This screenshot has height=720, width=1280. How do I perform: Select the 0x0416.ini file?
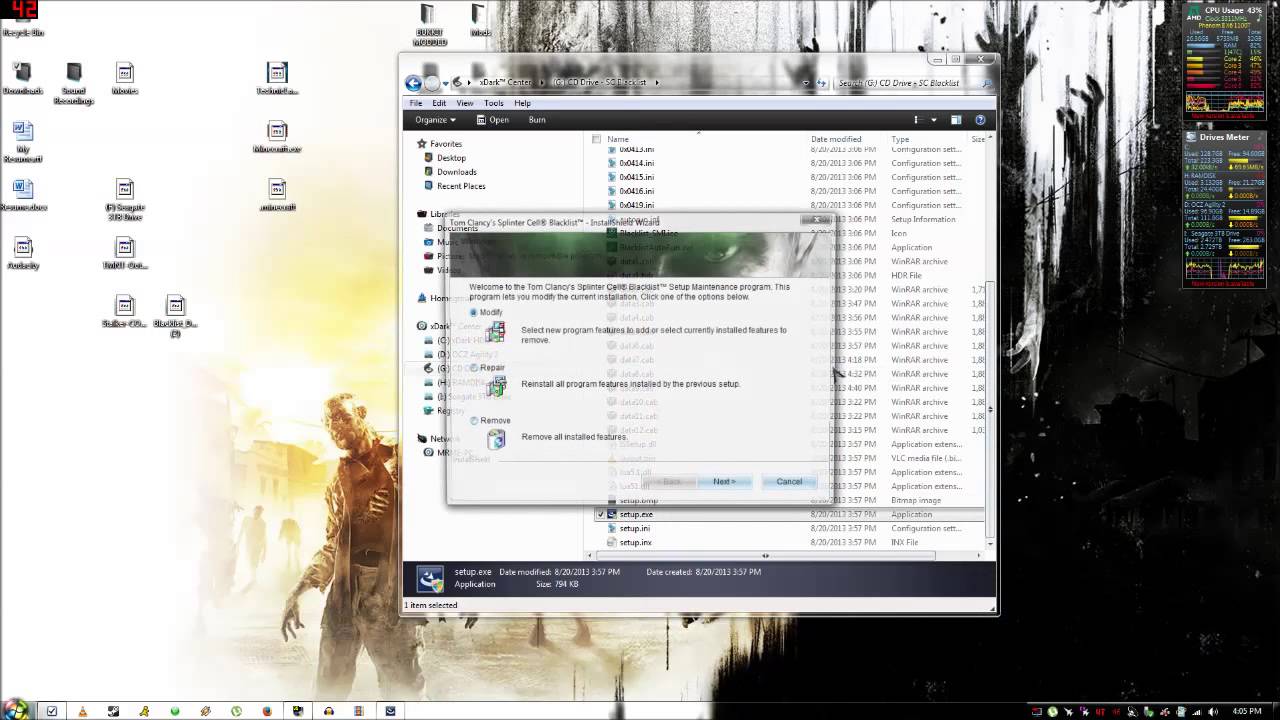click(636, 191)
